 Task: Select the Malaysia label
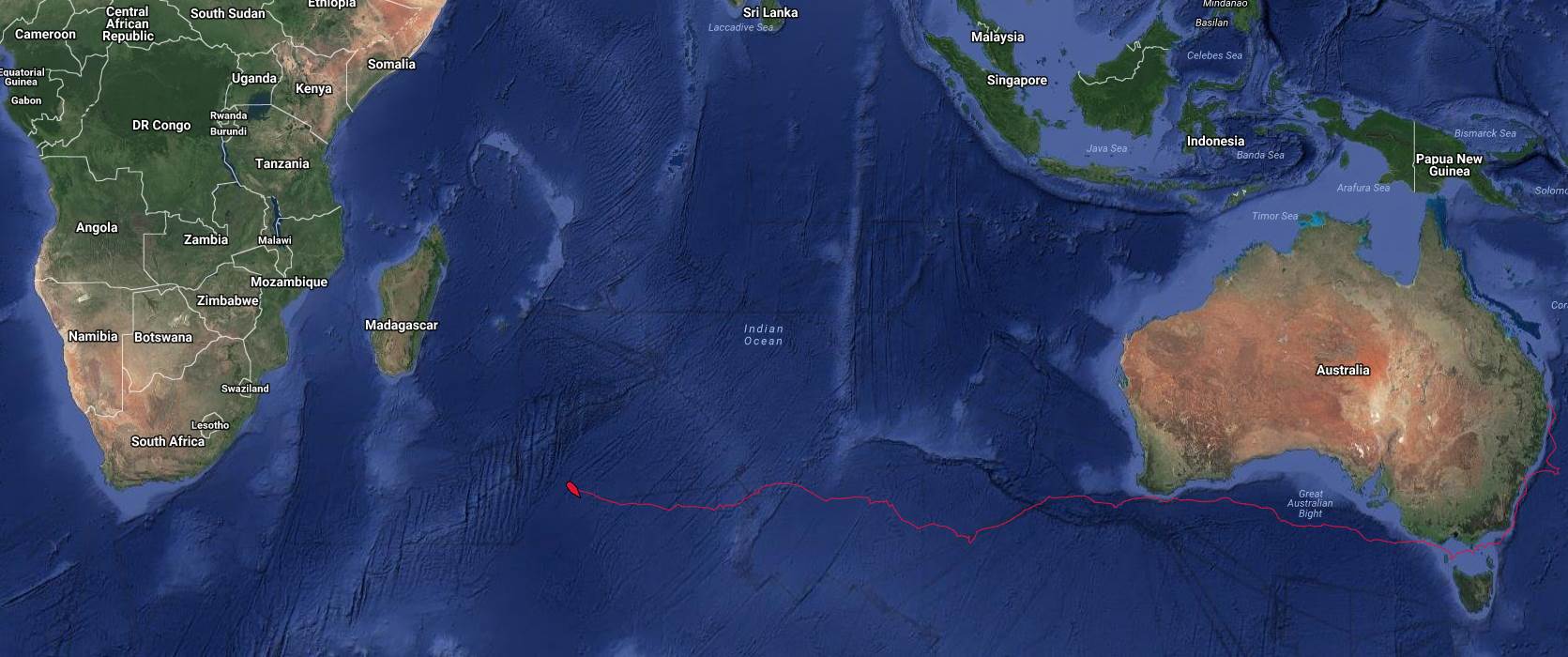[x=997, y=38]
